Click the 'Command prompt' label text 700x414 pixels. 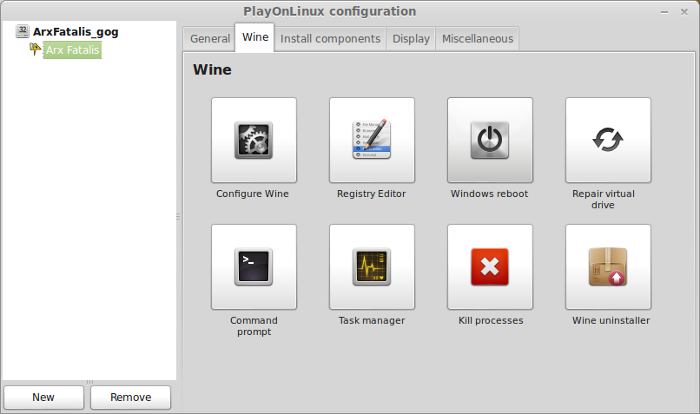tap(254, 326)
